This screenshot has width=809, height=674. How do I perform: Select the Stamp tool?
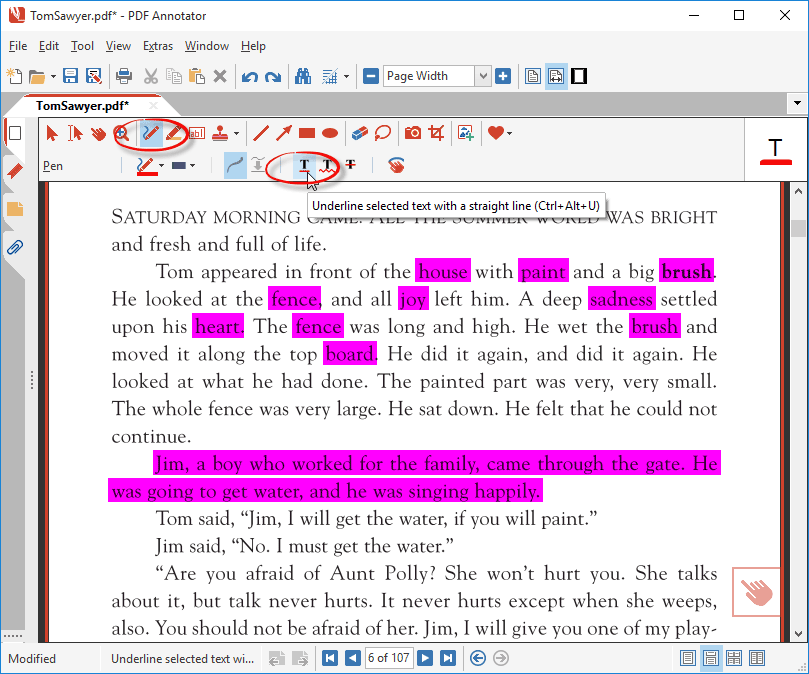(220, 134)
